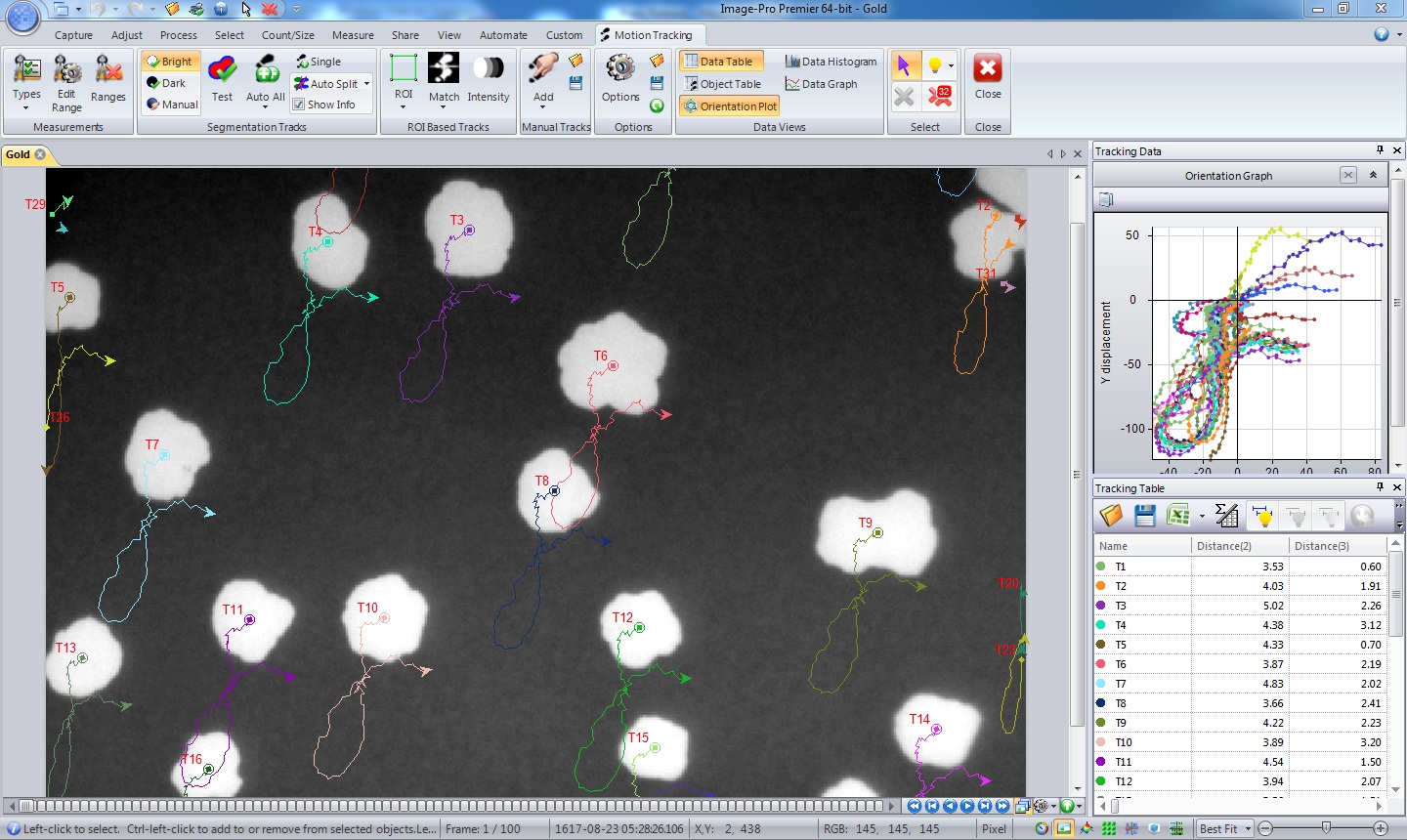
Task: Switch to the Automate ribbon tab
Action: coord(503,34)
